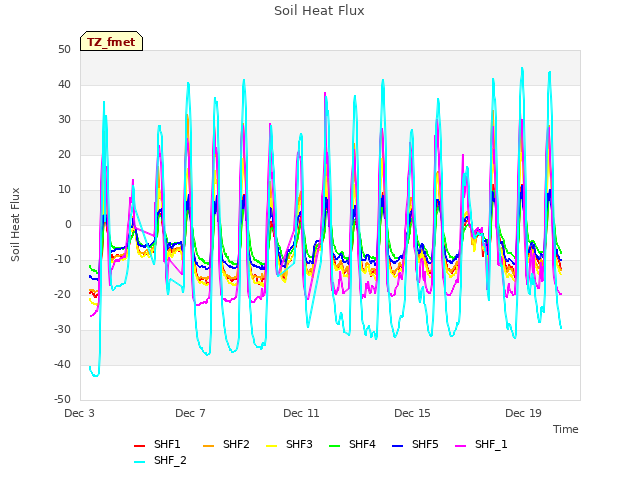Click the TZ_fmet annotation label

(111, 42)
